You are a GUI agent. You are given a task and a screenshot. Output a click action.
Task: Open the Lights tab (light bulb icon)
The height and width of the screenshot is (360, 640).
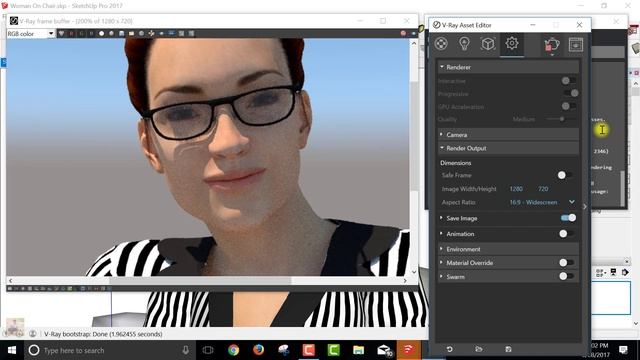pos(464,43)
